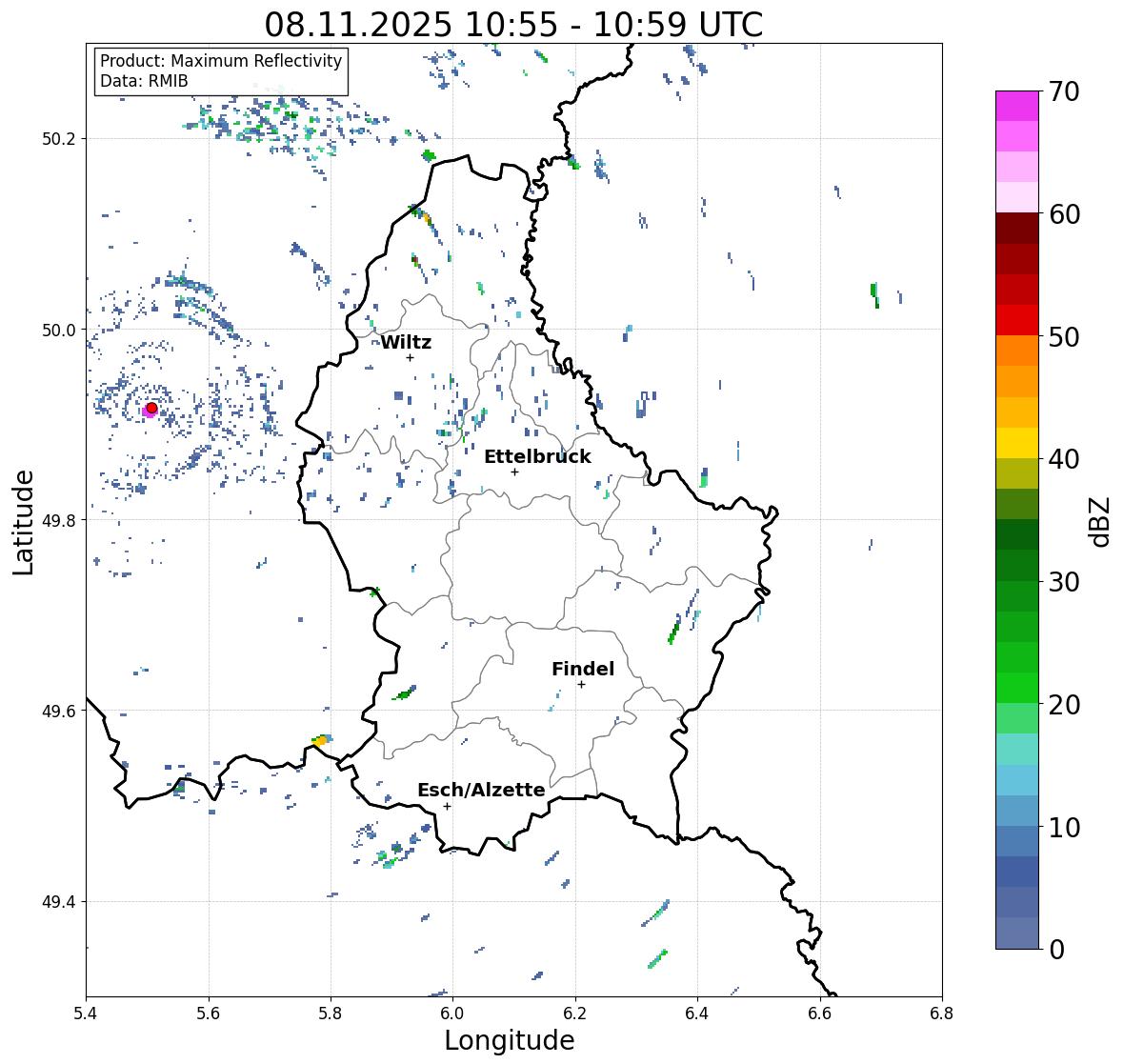Pick the bright yellow swatch above 40
Viewport: 1123px width, 1064px height.
1017,443
